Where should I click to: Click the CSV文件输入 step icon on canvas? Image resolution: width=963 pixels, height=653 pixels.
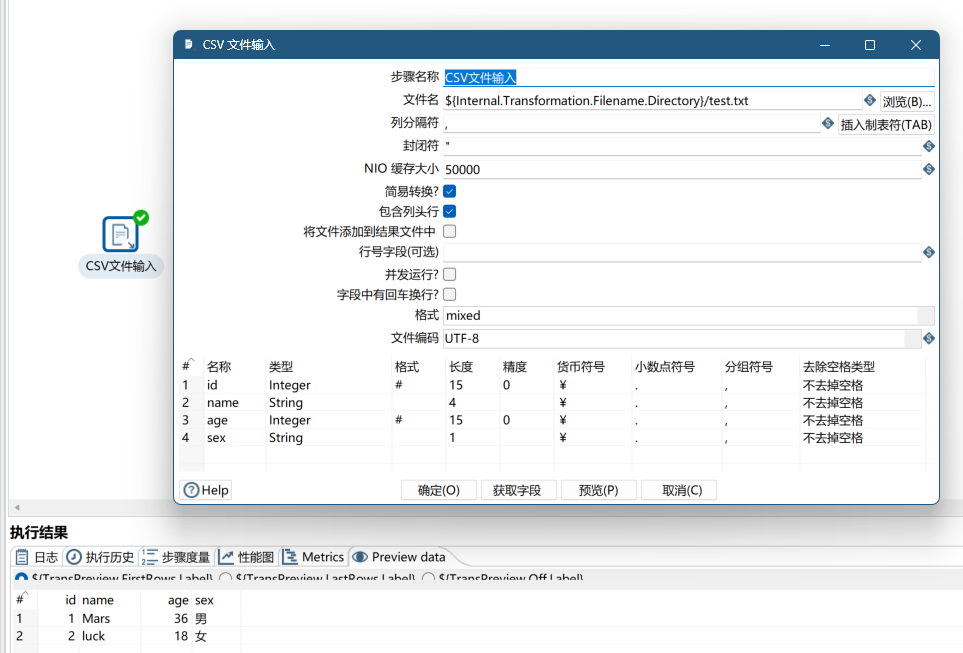[x=121, y=234]
